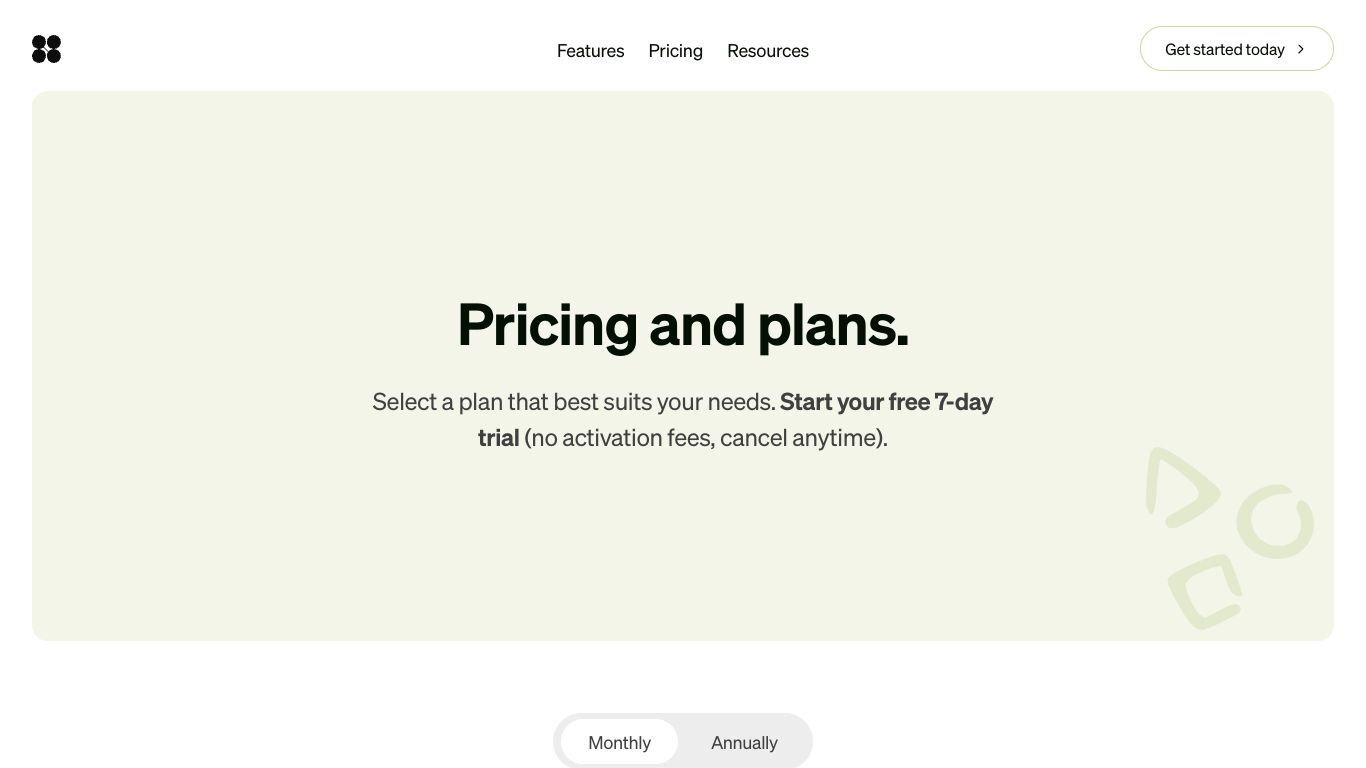The width and height of the screenshot is (1366, 768).
Task: Click the word 'plans.' in the headline
Action: pos(833,325)
